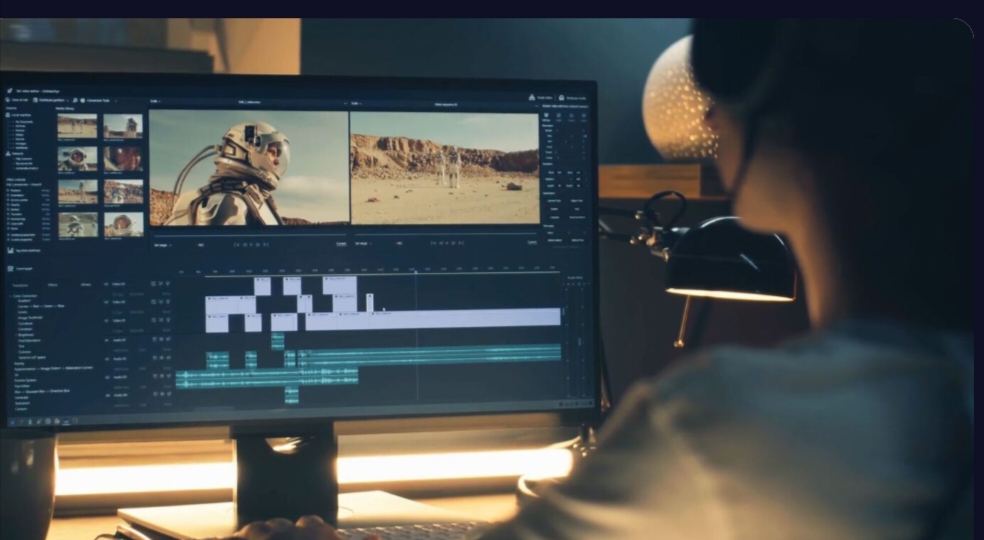Mute Audio 03 with its speaker icon

point(168,376)
